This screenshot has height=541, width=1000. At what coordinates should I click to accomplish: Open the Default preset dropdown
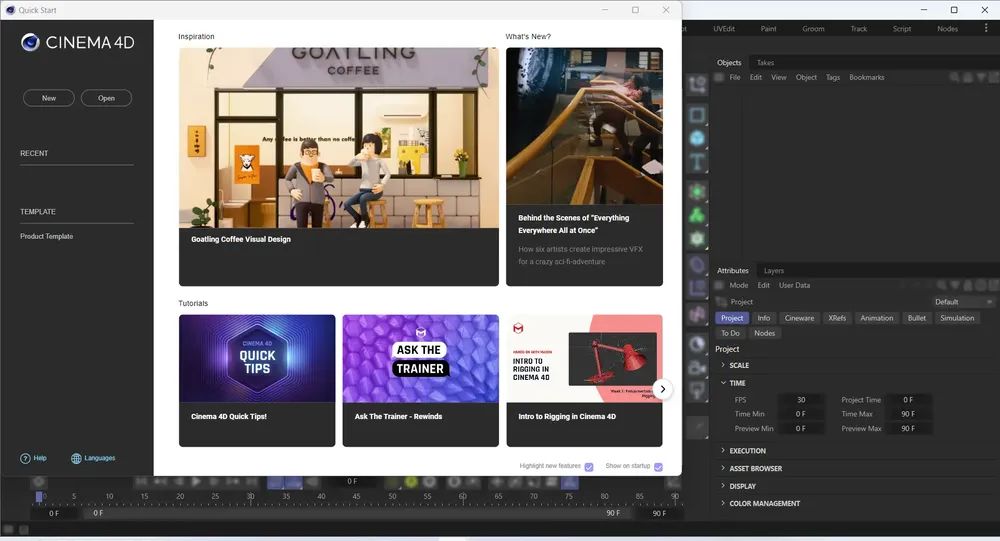(x=962, y=302)
